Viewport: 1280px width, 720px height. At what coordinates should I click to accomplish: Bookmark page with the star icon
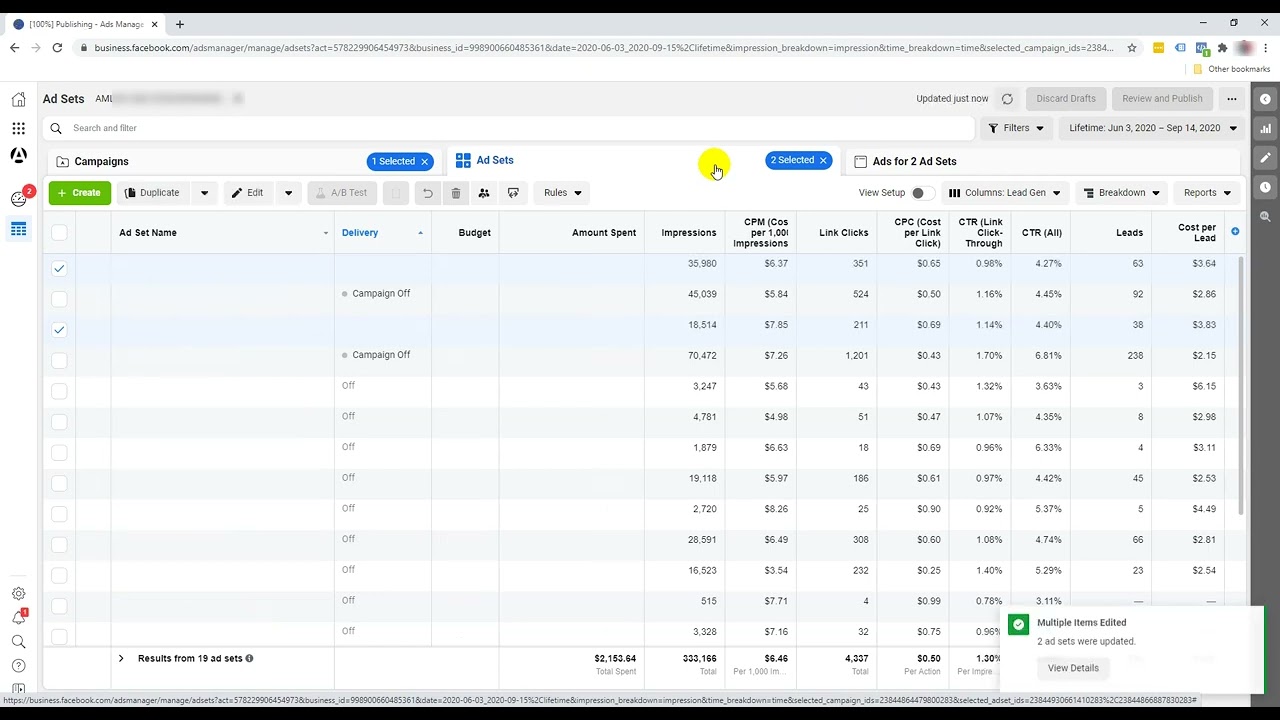coord(1132,47)
